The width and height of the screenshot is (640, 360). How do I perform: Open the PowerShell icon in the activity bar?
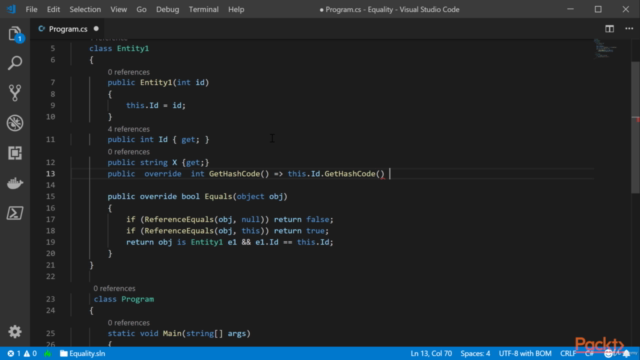coord(15,213)
